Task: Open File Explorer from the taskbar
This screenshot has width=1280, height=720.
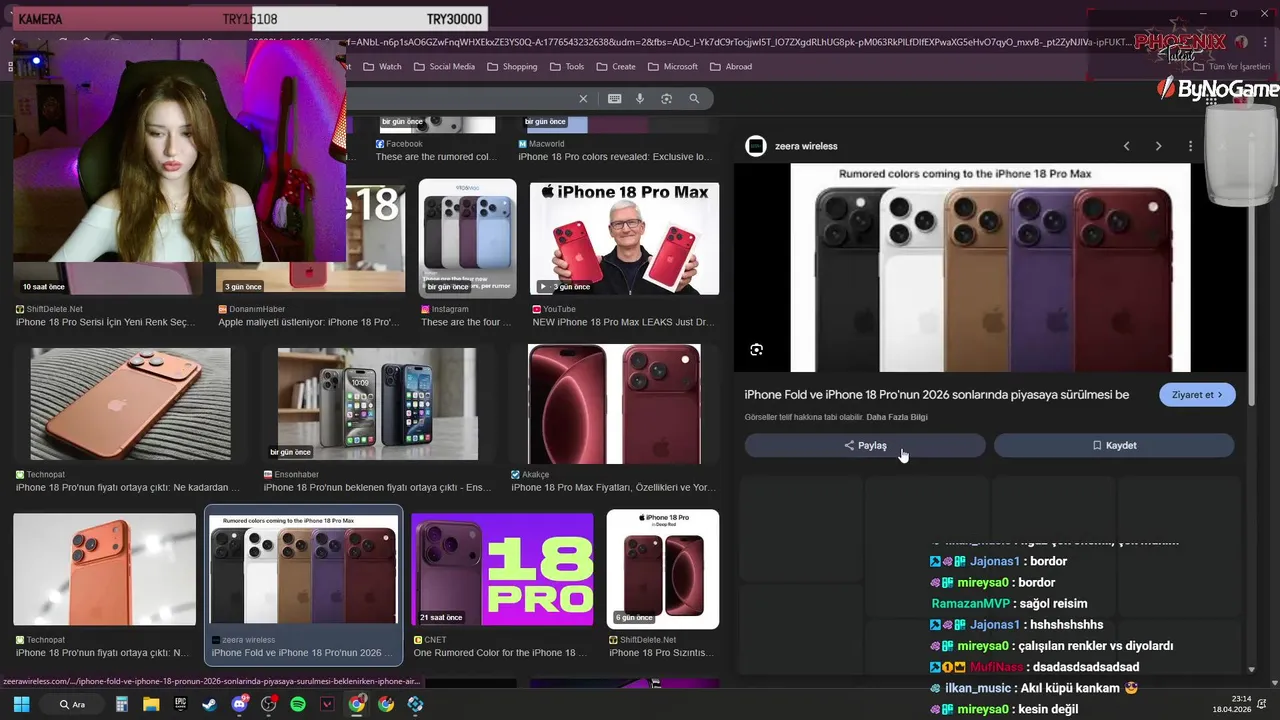Action: click(151, 704)
